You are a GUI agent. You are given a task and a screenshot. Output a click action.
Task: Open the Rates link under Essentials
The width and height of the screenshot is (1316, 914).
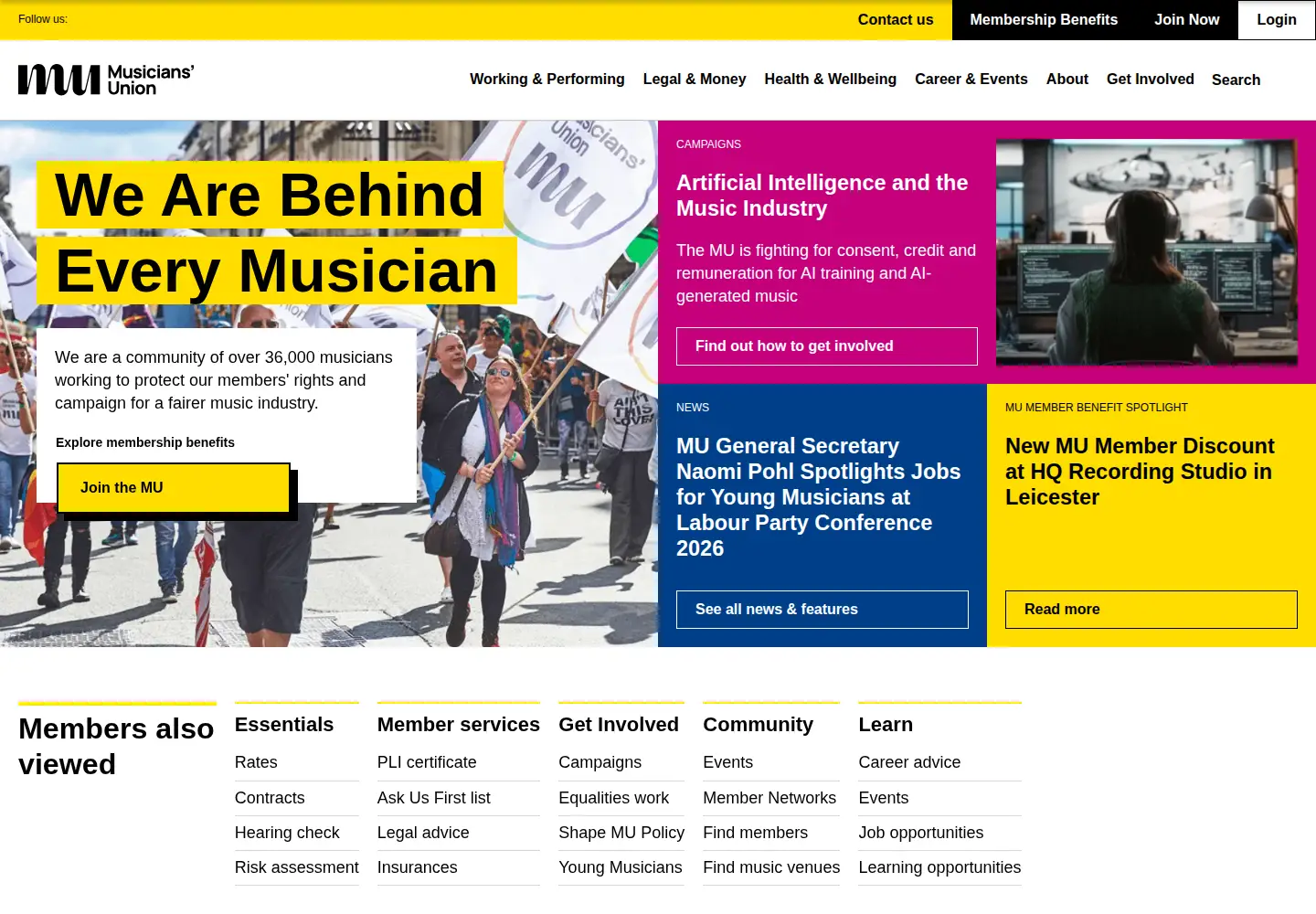256,762
